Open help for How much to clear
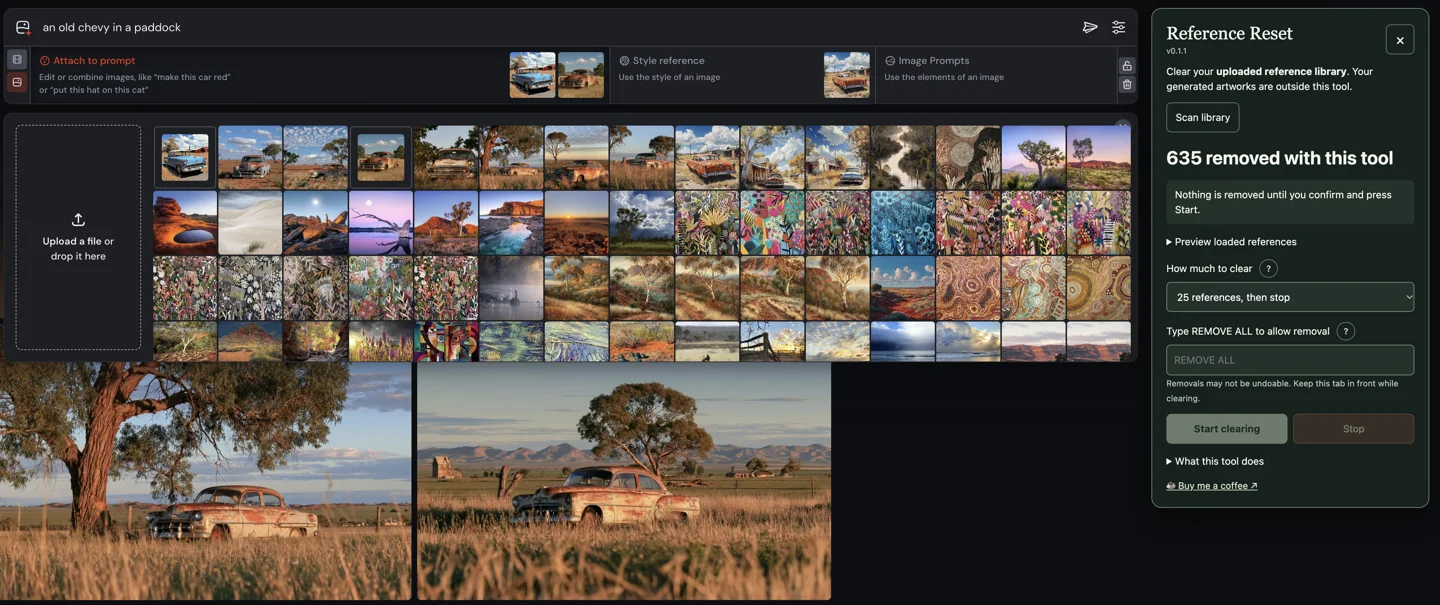The width and height of the screenshot is (1440, 605). 1268,268
